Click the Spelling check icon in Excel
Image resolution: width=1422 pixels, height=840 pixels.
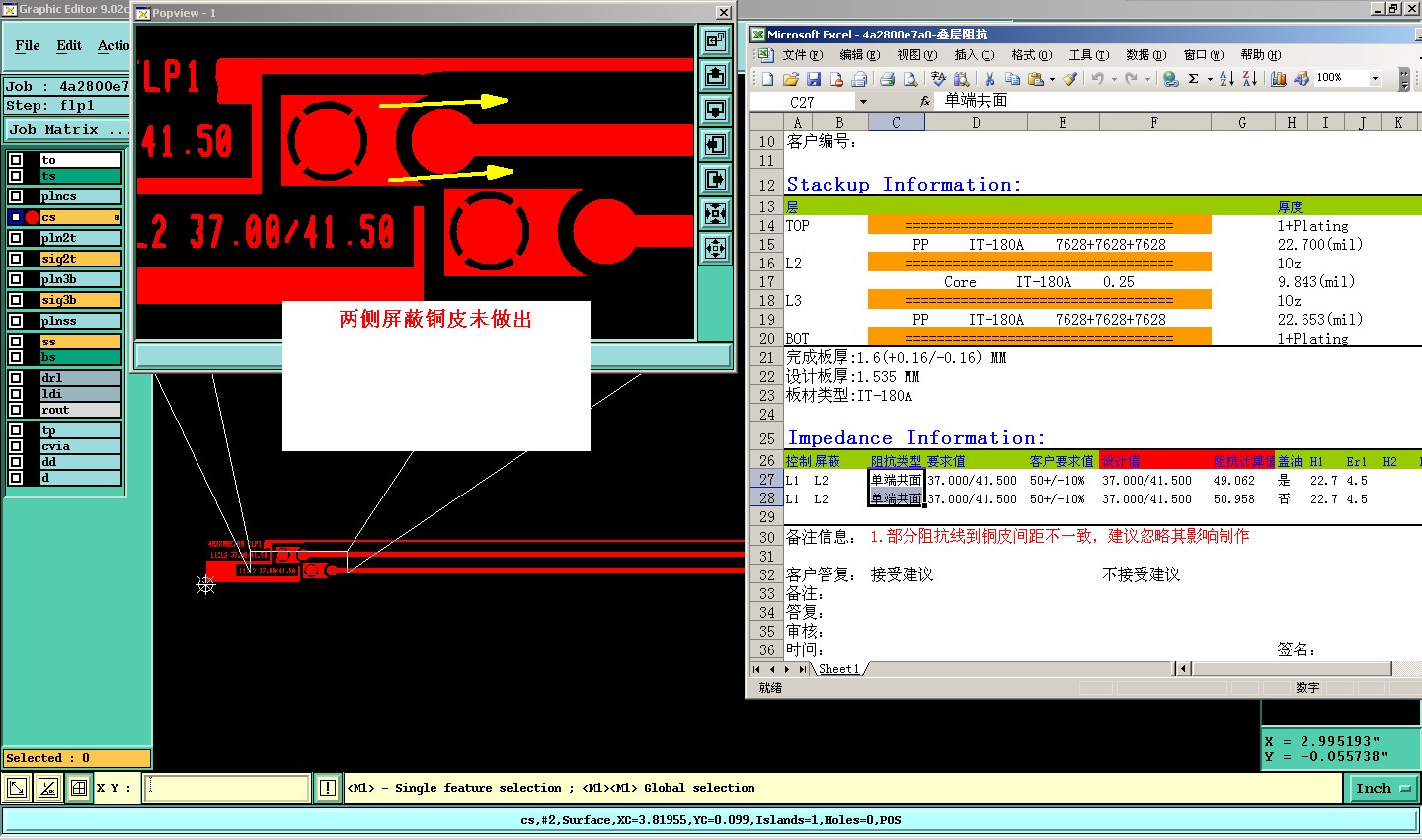(938, 79)
